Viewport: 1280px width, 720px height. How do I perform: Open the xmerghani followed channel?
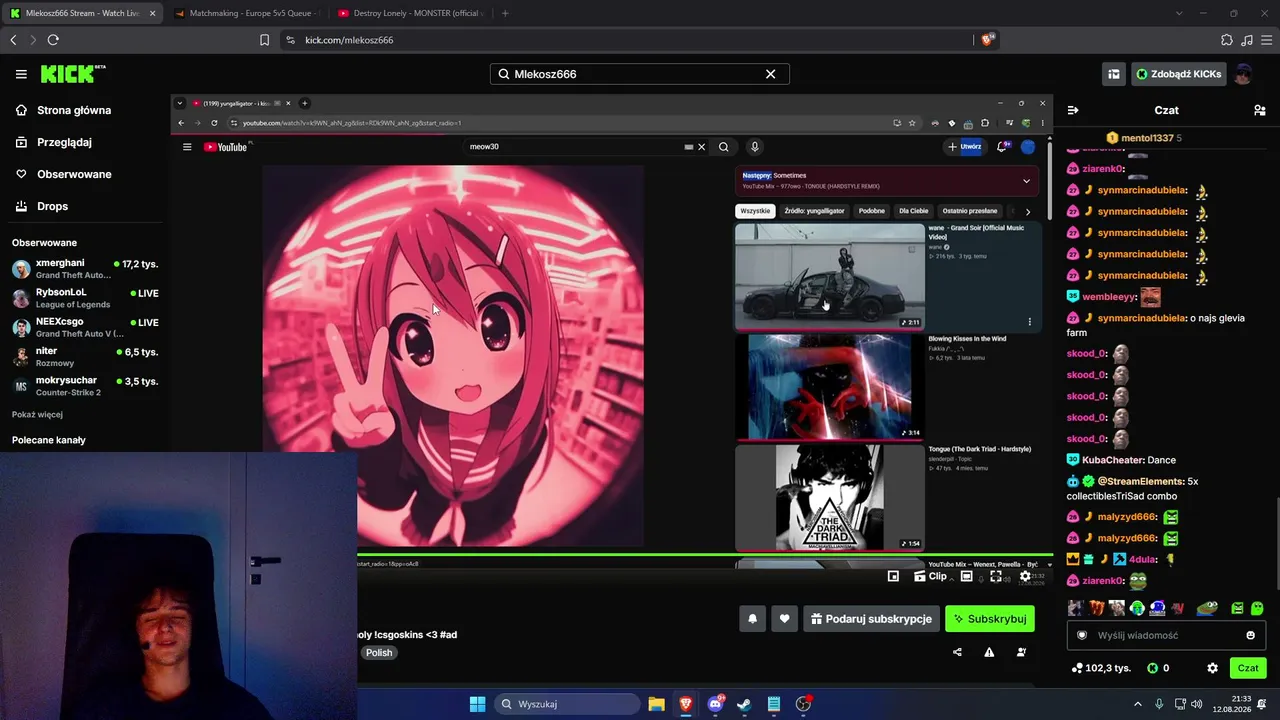pyautogui.click(x=84, y=269)
